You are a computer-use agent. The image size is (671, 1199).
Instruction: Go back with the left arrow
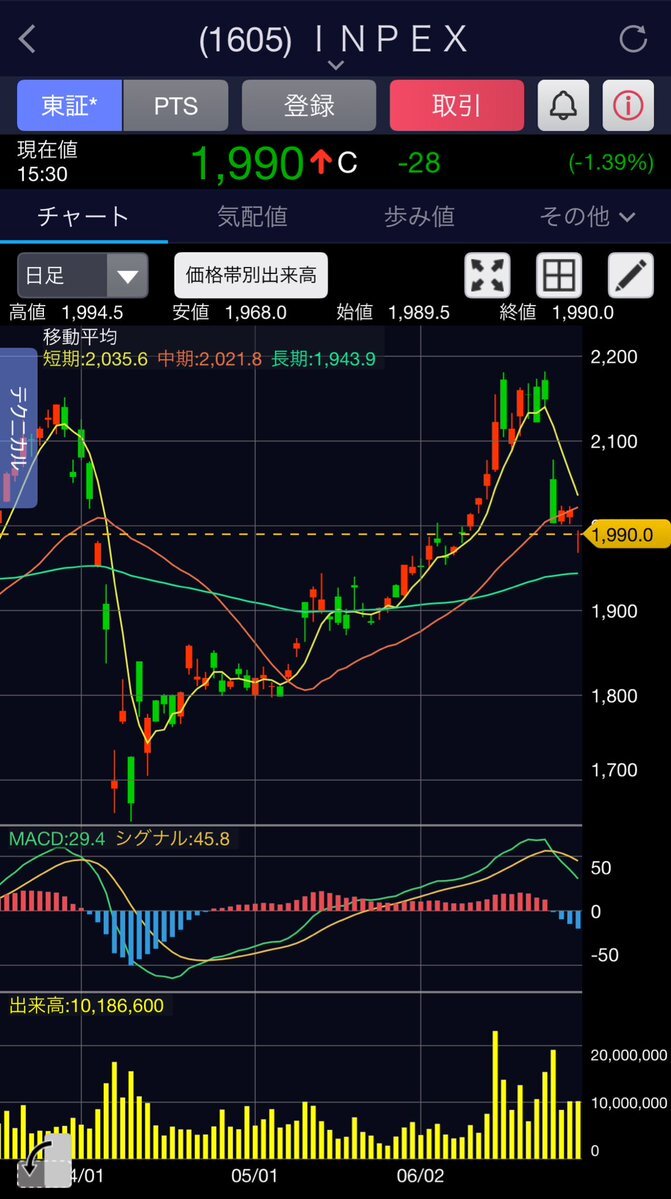28,39
